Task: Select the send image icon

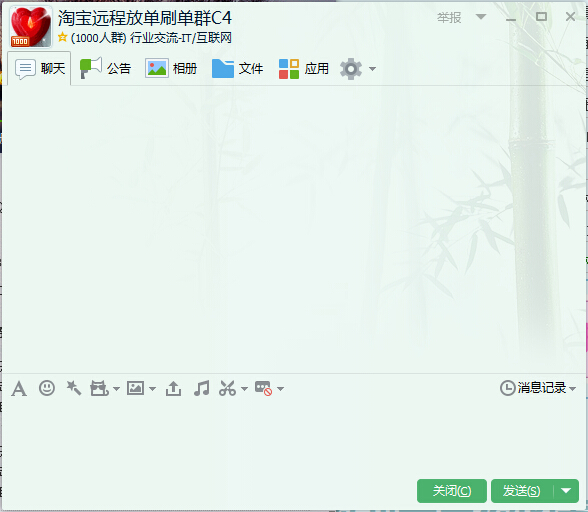Action: [135, 388]
